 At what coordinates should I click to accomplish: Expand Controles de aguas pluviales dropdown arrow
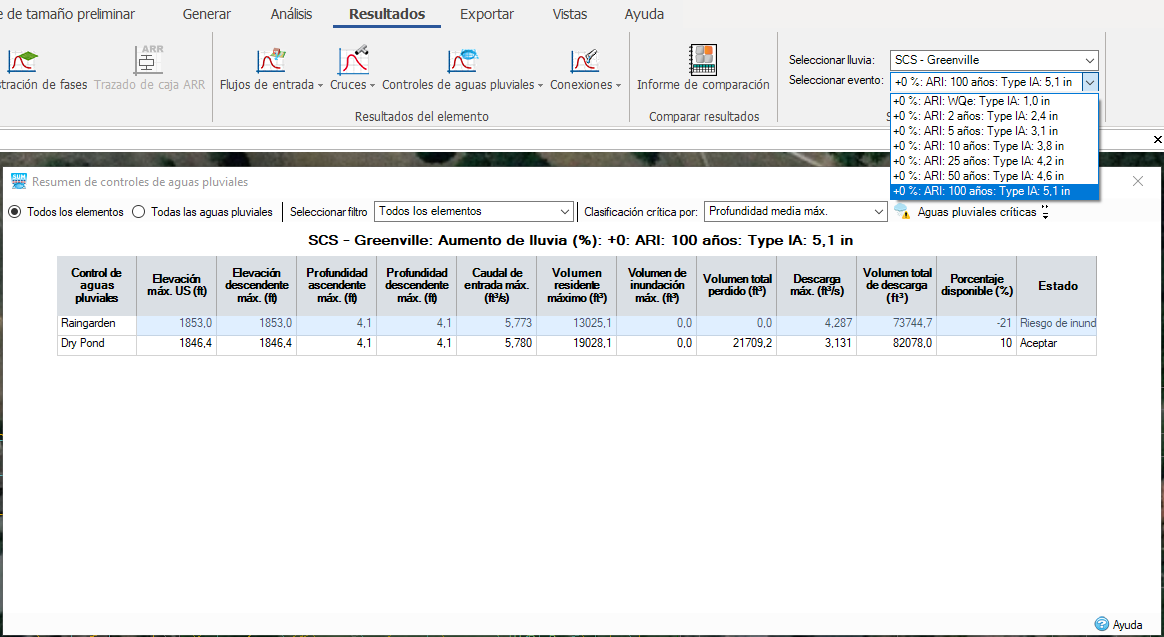[541, 85]
